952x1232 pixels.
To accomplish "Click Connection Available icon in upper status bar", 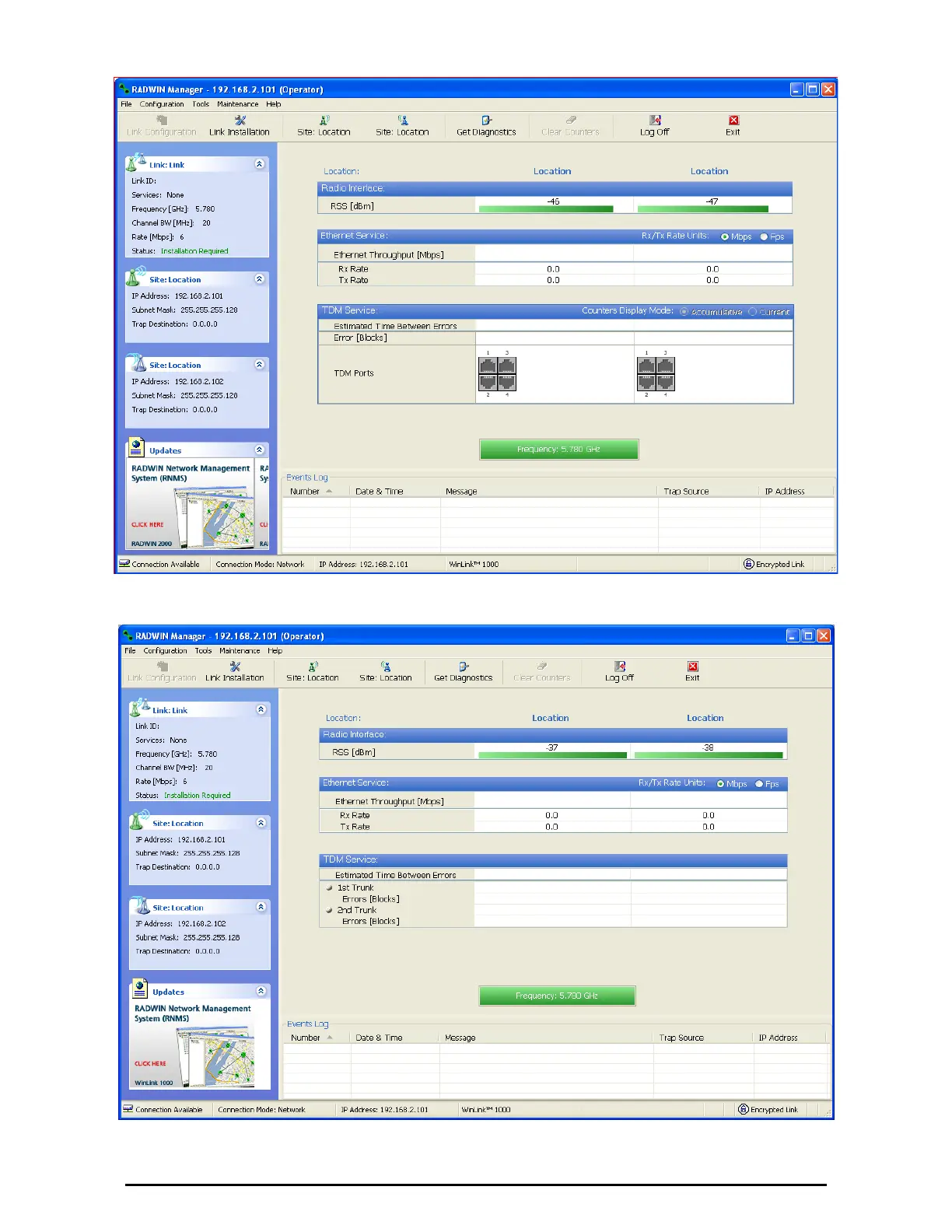I will click(x=124, y=564).
